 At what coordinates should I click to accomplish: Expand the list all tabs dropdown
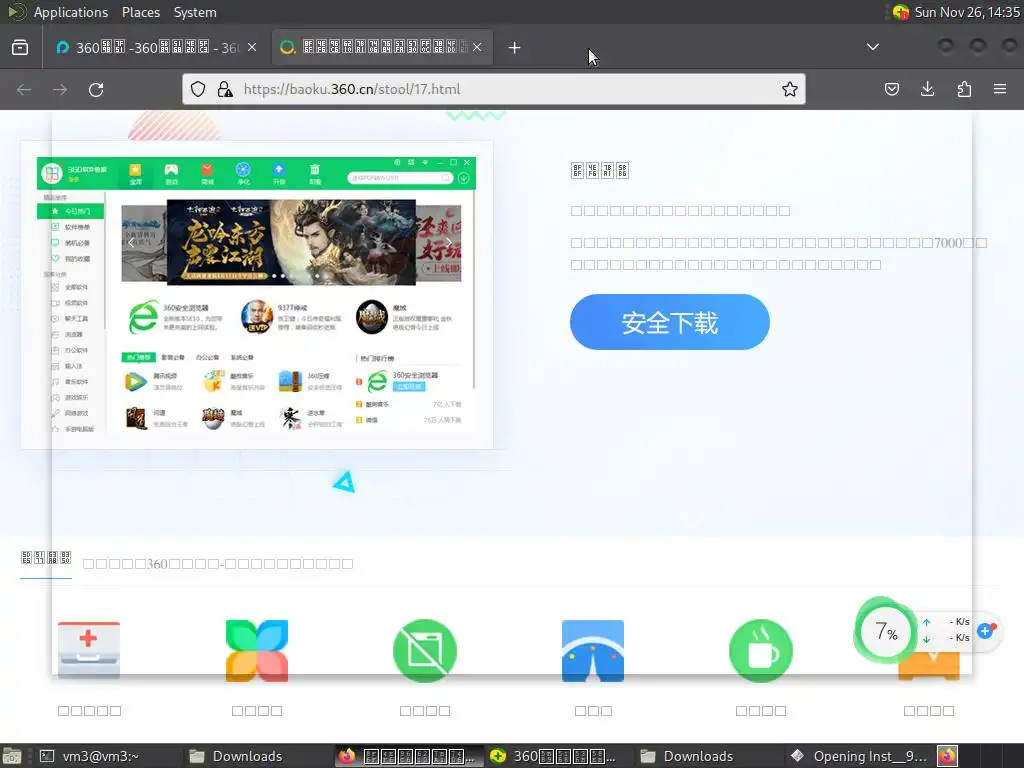pos(872,47)
